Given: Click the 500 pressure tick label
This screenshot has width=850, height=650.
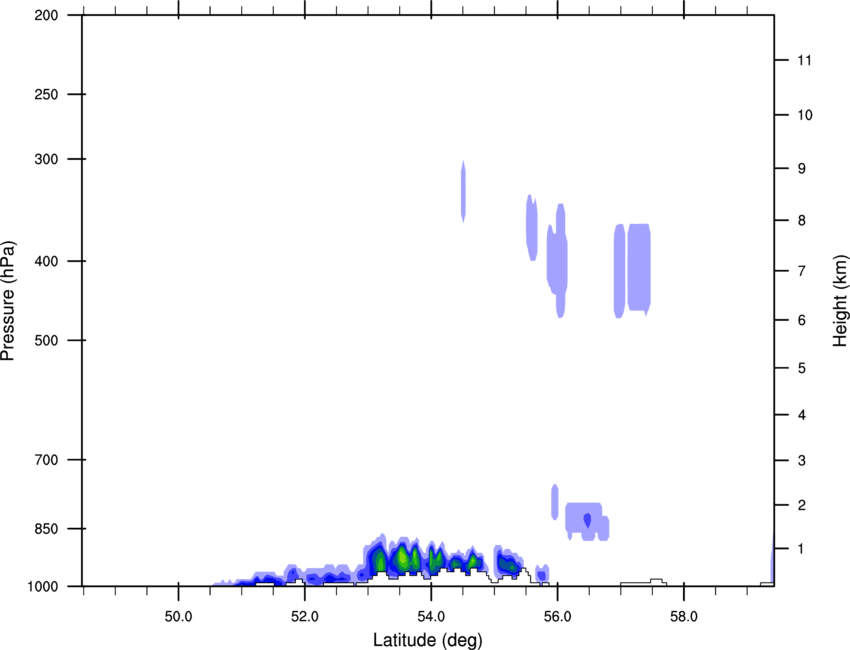Looking at the screenshot, I should point(46,340).
